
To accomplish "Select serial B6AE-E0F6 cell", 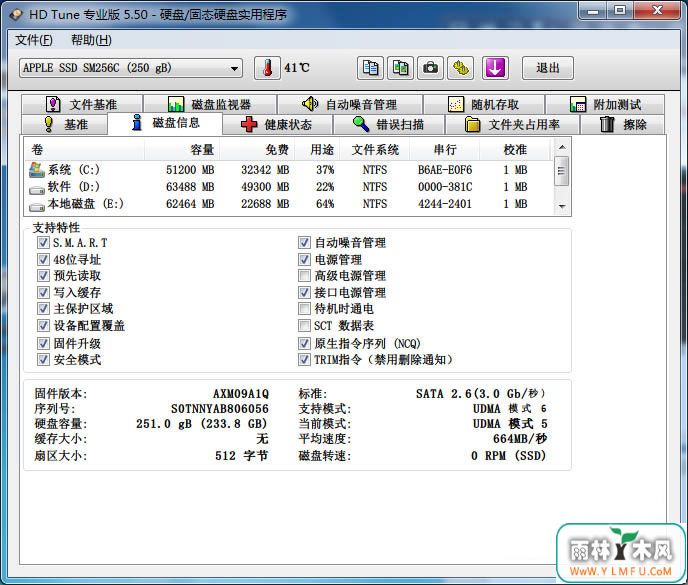I will tap(445, 170).
